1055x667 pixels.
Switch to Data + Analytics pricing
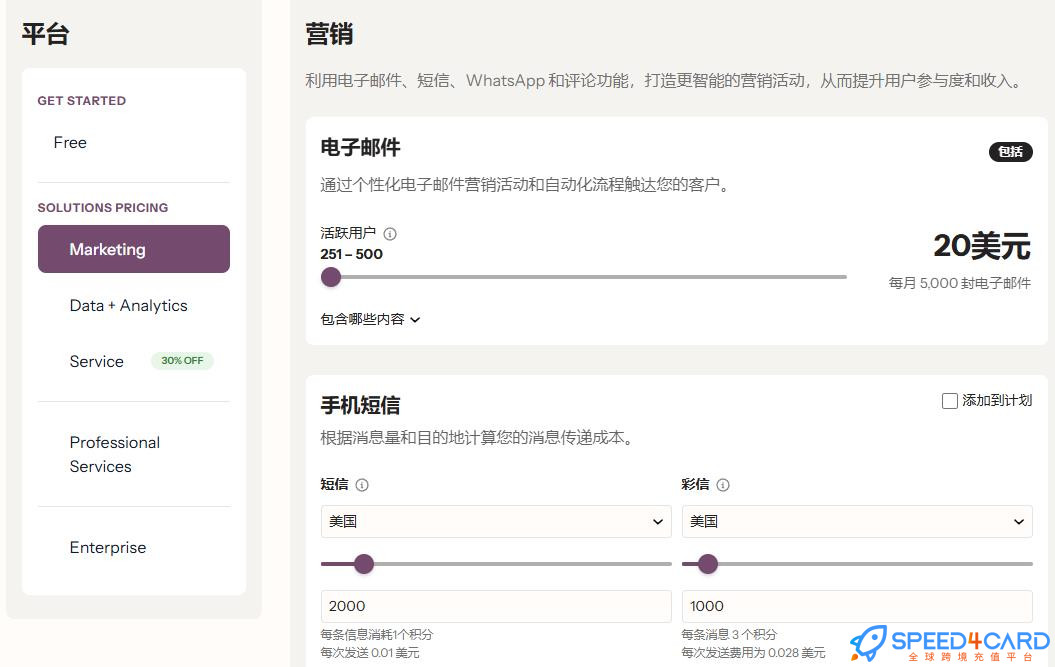(128, 306)
